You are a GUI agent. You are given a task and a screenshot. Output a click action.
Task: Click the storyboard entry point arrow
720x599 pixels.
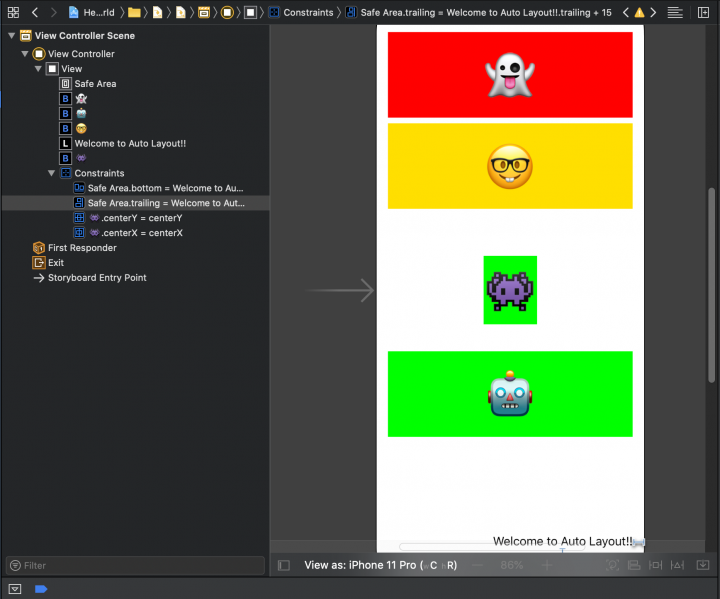(340, 290)
